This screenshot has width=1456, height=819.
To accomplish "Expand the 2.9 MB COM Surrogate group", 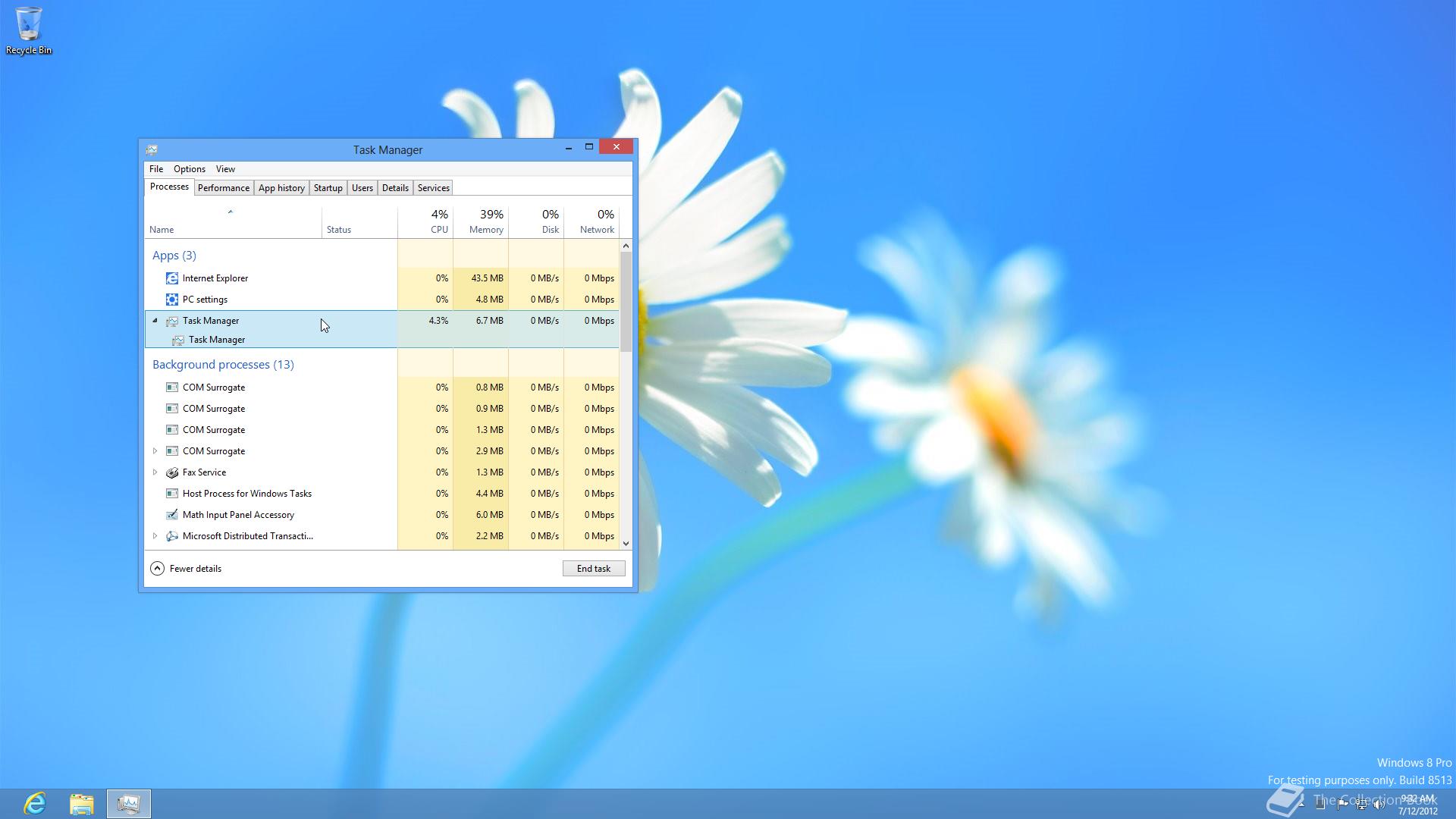I will point(155,451).
